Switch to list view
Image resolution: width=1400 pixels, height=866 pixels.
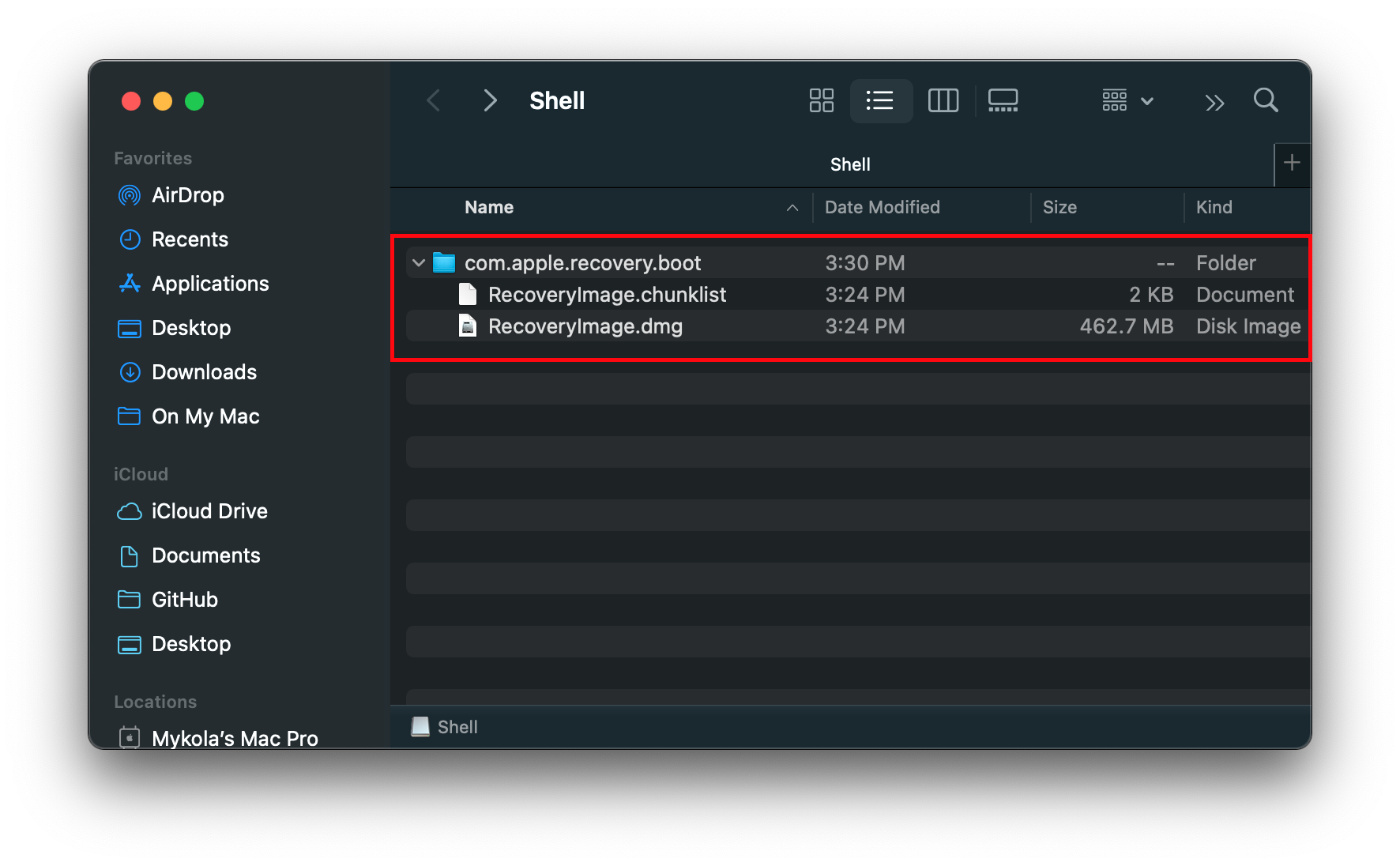(x=880, y=100)
